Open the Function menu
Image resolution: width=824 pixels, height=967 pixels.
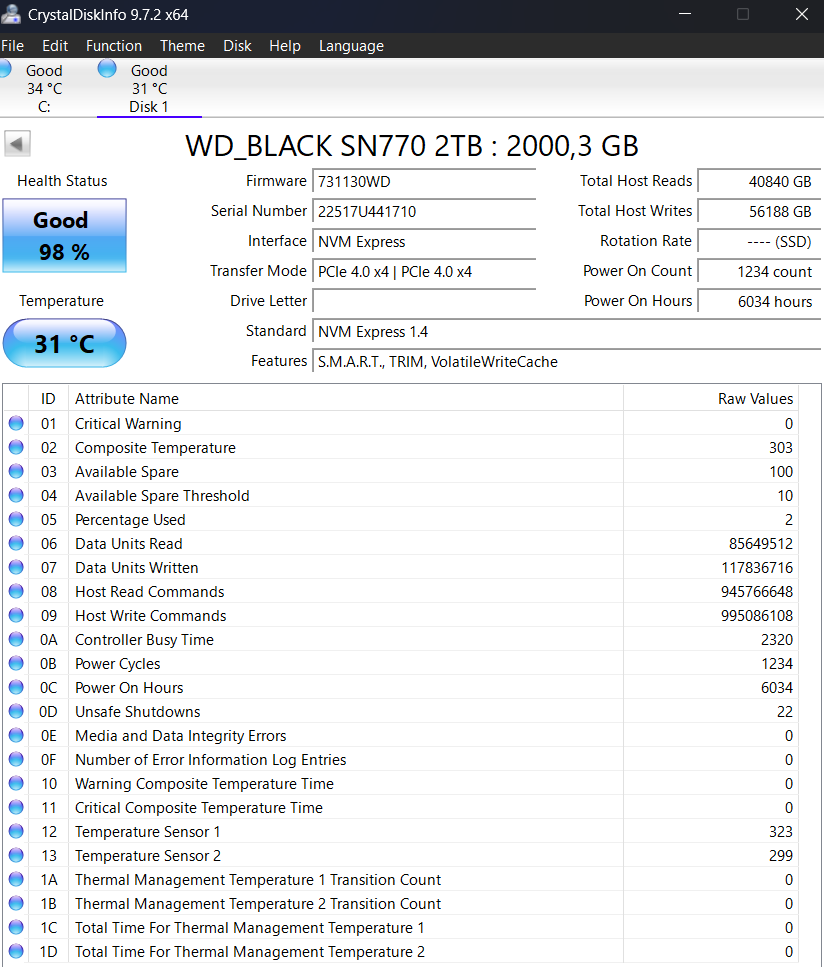pyautogui.click(x=114, y=46)
